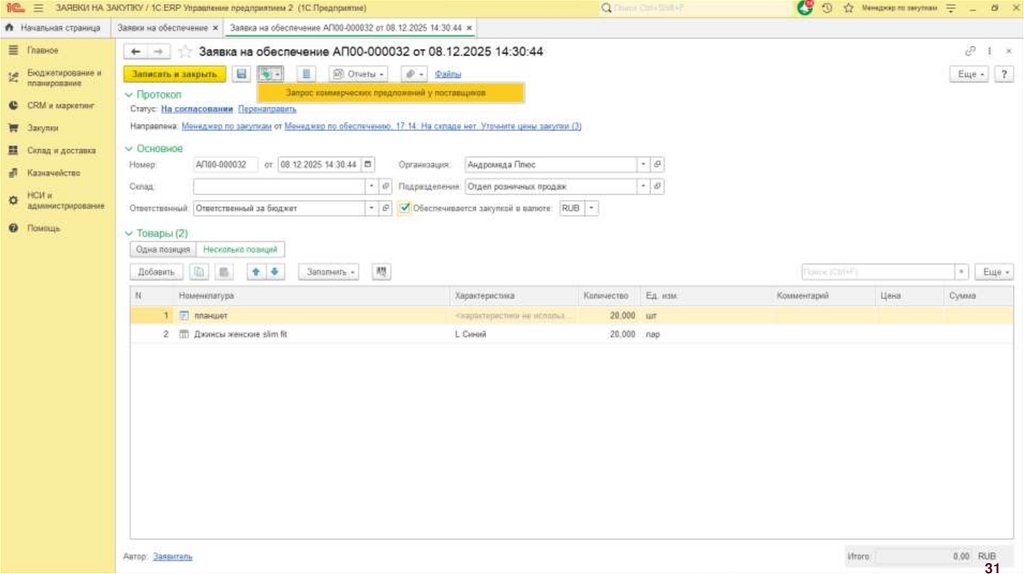The height and width of the screenshot is (574, 1024).
Task: Click the back navigation arrow
Action: point(135,52)
